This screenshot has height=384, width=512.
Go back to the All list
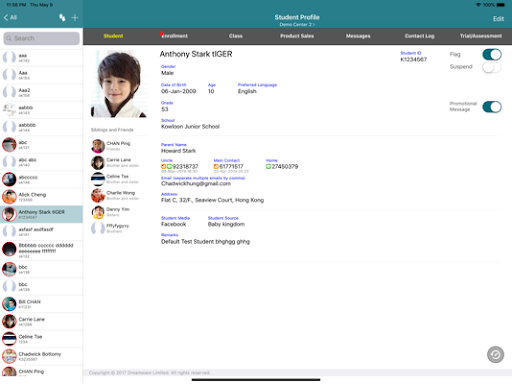pyautogui.click(x=10, y=18)
